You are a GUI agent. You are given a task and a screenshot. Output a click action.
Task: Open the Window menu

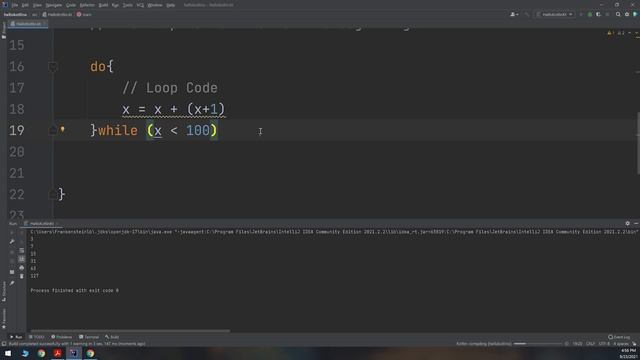155,5
